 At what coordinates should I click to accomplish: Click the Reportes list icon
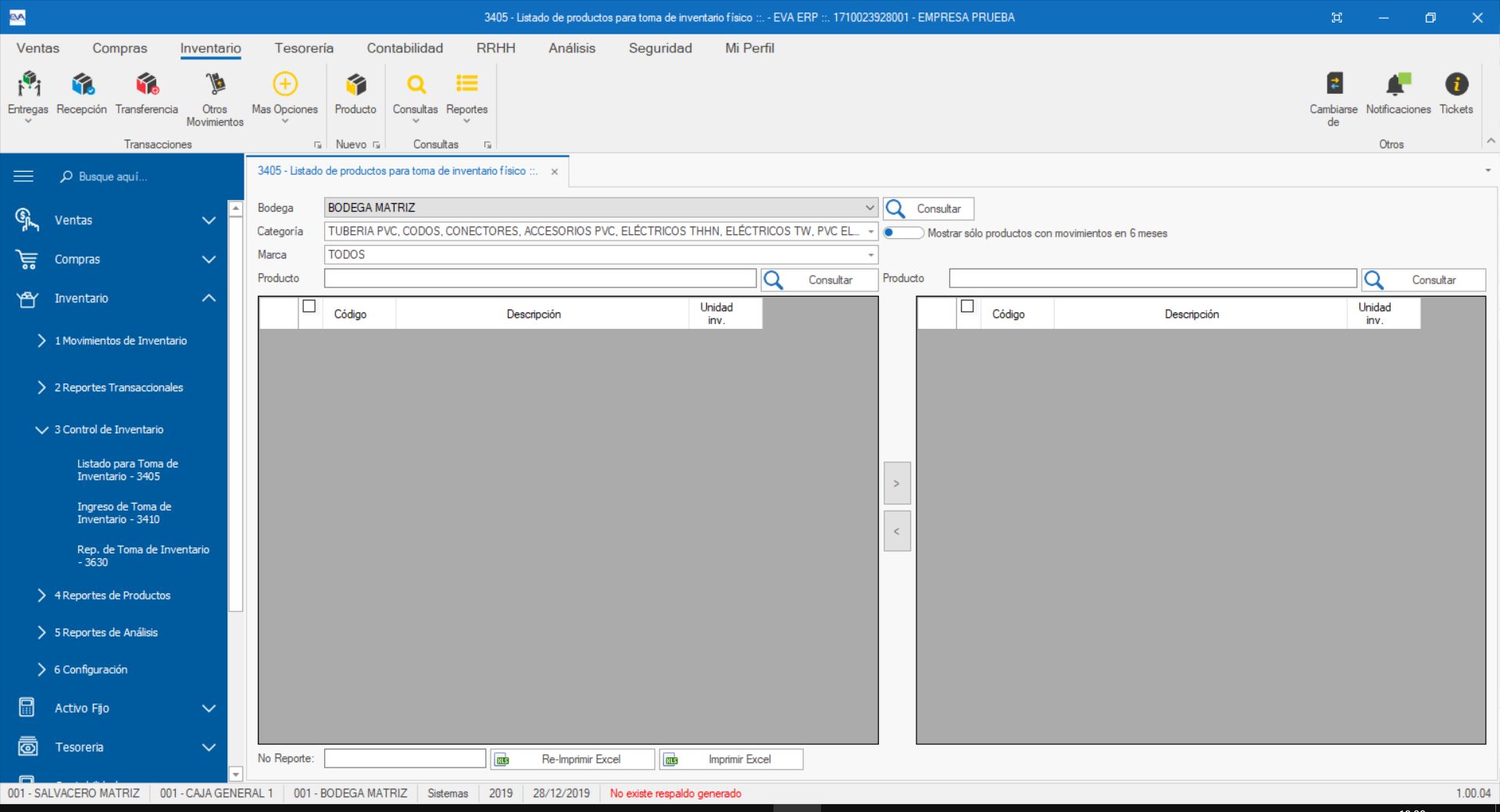(466, 84)
